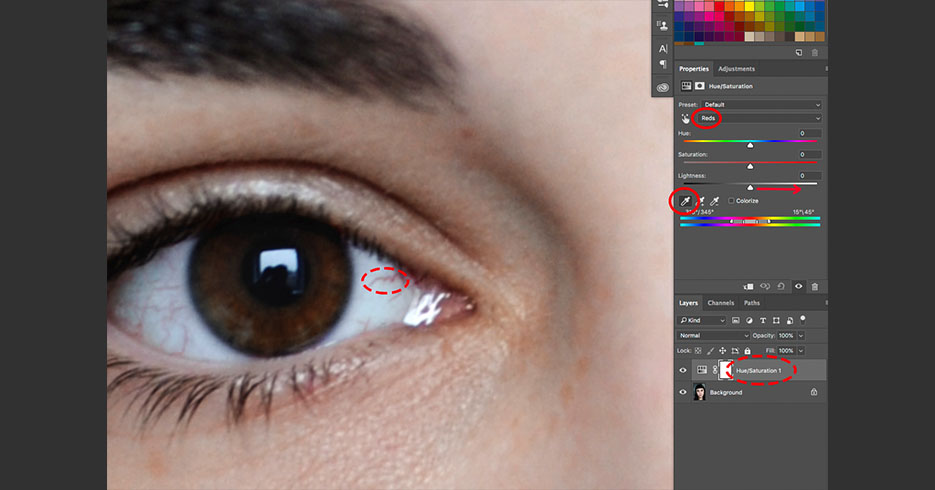Enable the Colorize checkbox
Viewport: 935px width, 490px height.
pyautogui.click(x=732, y=201)
